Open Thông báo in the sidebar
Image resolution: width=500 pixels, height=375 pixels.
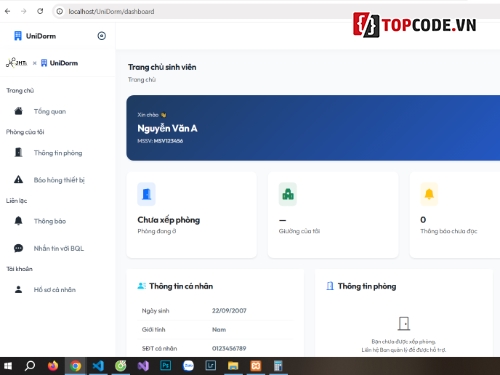pyautogui.click(x=50, y=221)
